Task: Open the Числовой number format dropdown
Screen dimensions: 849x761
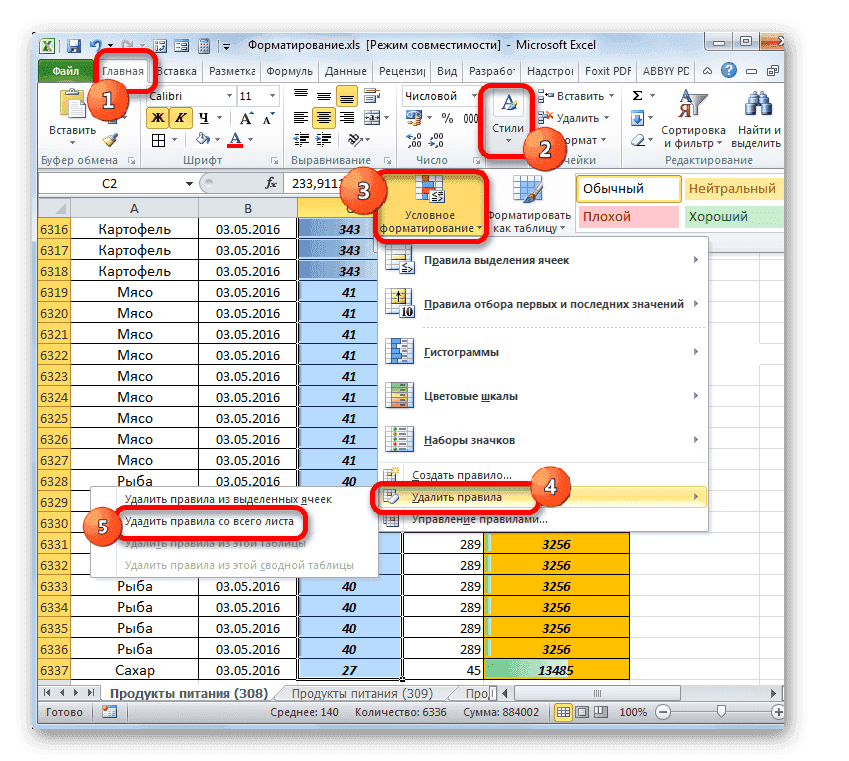Action: click(440, 95)
